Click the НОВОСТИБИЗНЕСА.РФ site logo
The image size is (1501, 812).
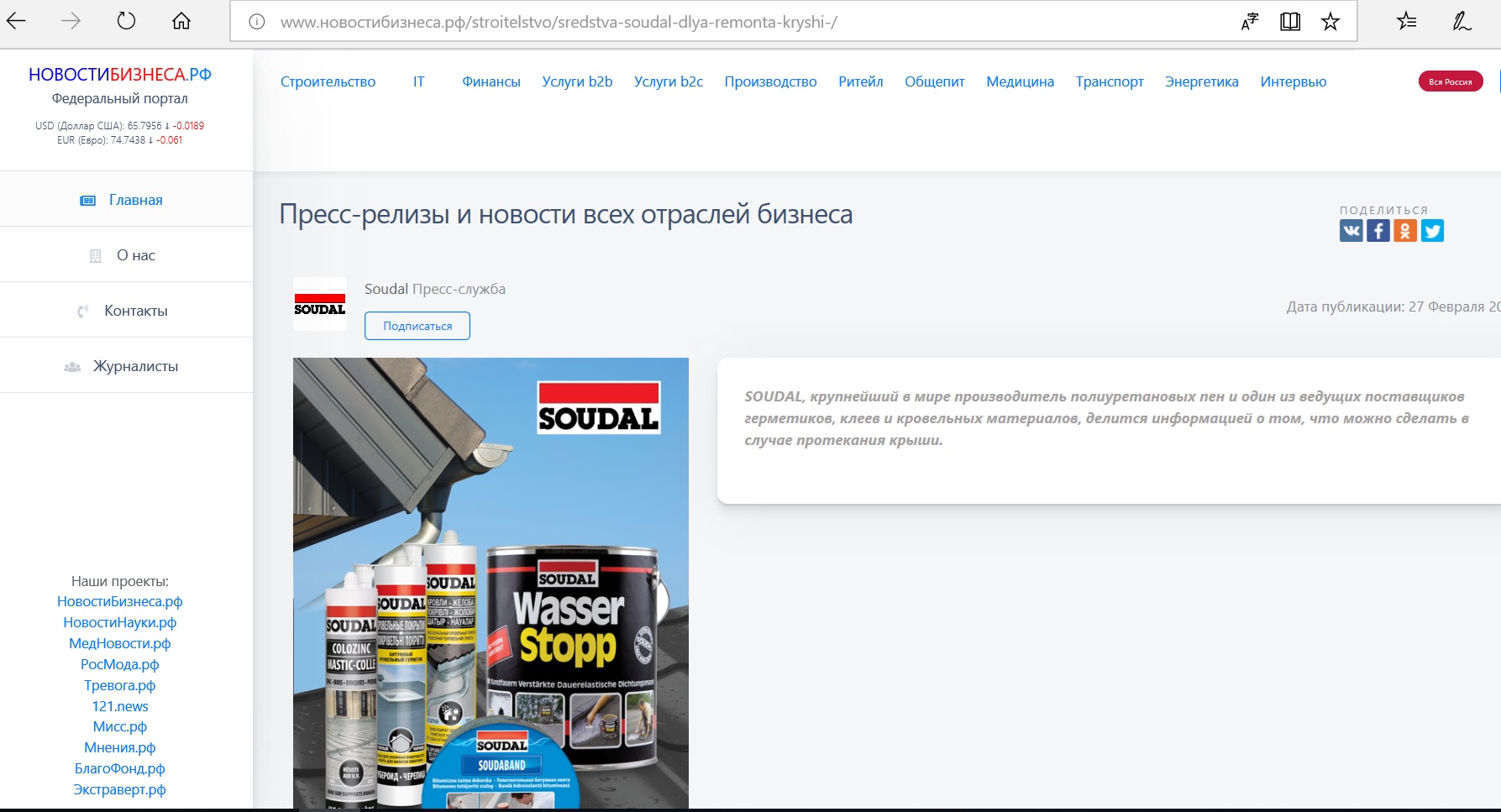(120, 75)
